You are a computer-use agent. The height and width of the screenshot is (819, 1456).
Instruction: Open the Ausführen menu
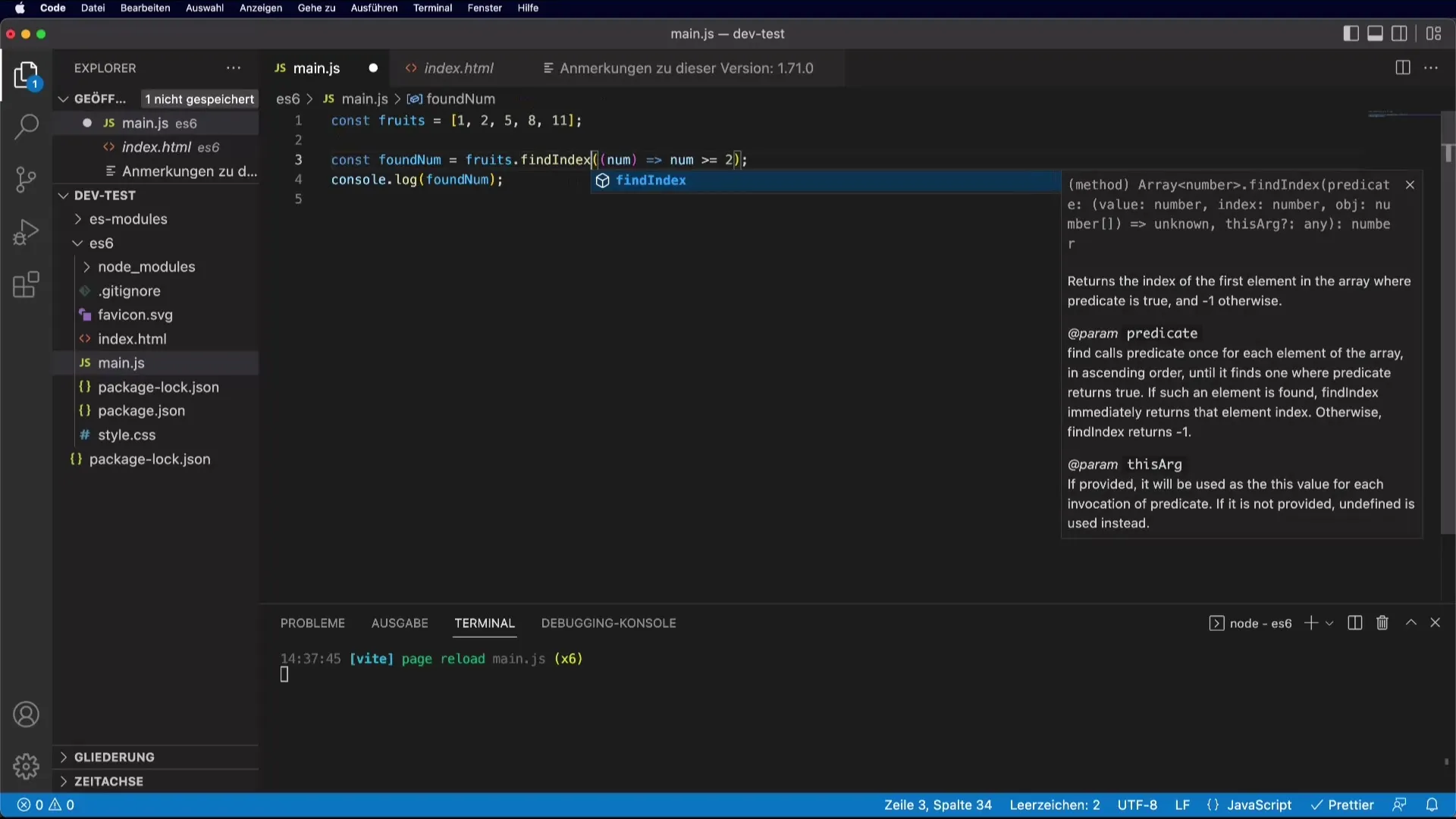click(374, 8)
